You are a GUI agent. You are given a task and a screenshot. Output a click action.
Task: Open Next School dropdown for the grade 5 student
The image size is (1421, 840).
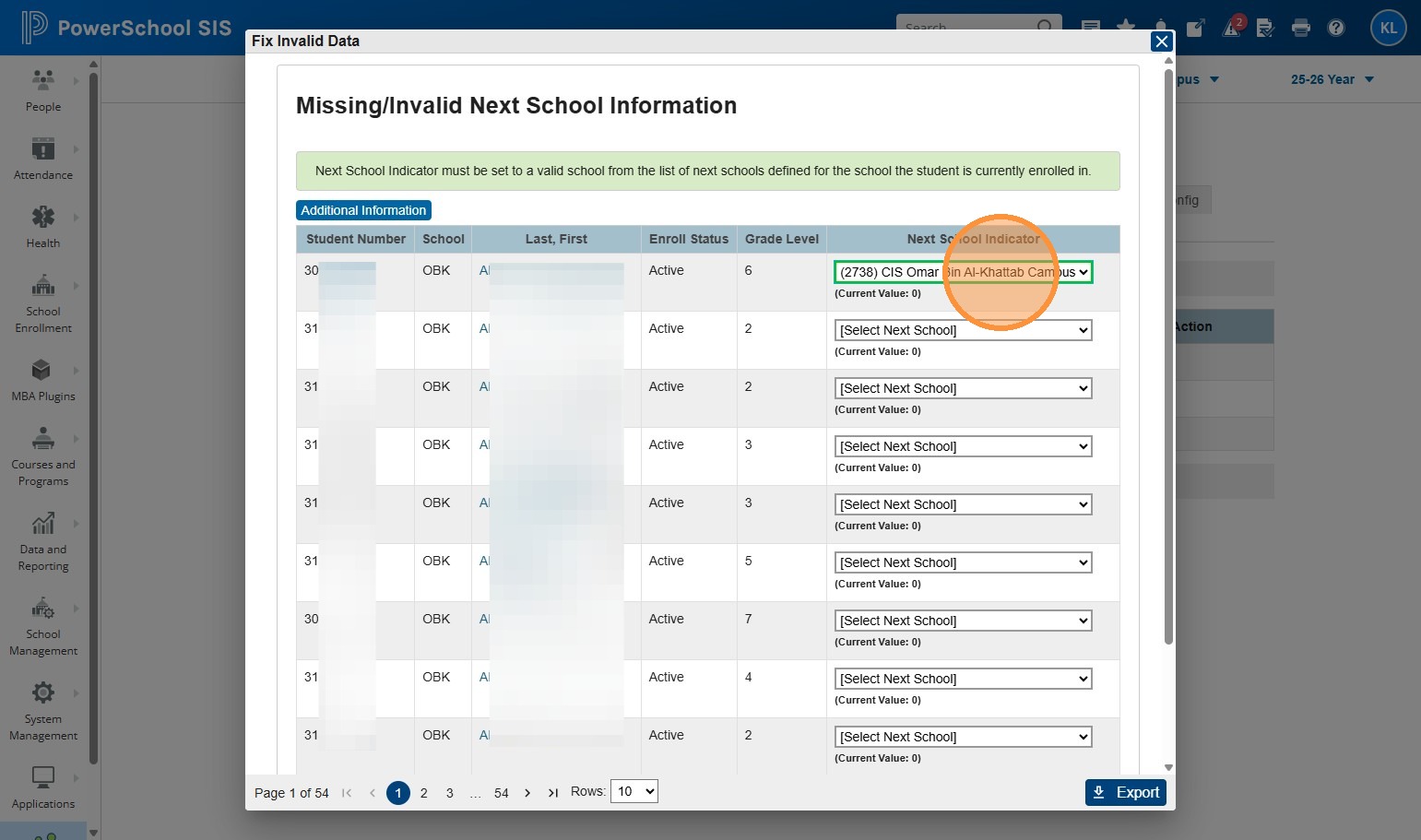pyautogui.click(x=963, y=562)
